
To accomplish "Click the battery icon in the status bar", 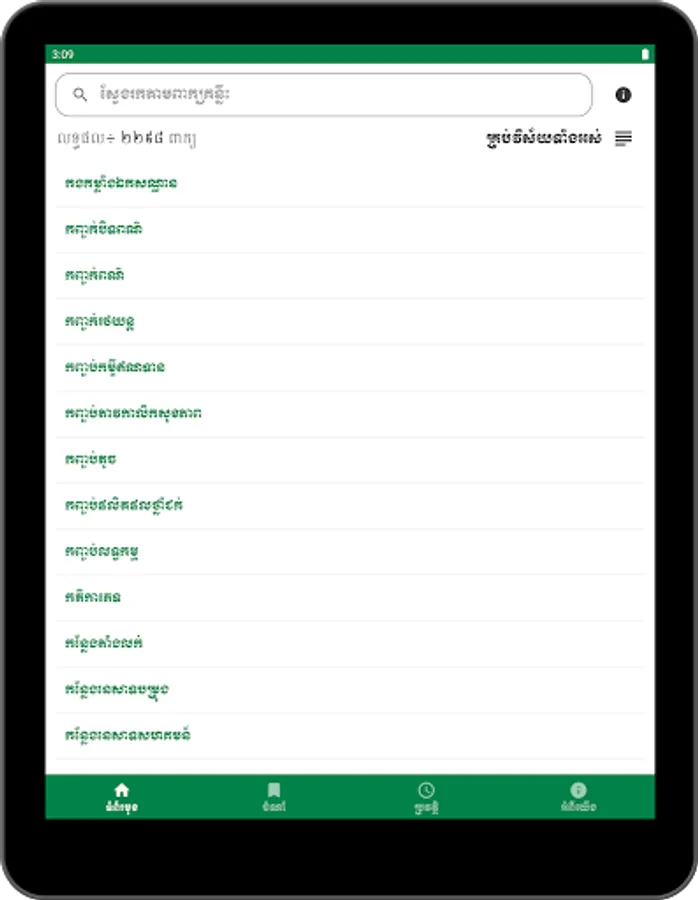I will [645, 54].
